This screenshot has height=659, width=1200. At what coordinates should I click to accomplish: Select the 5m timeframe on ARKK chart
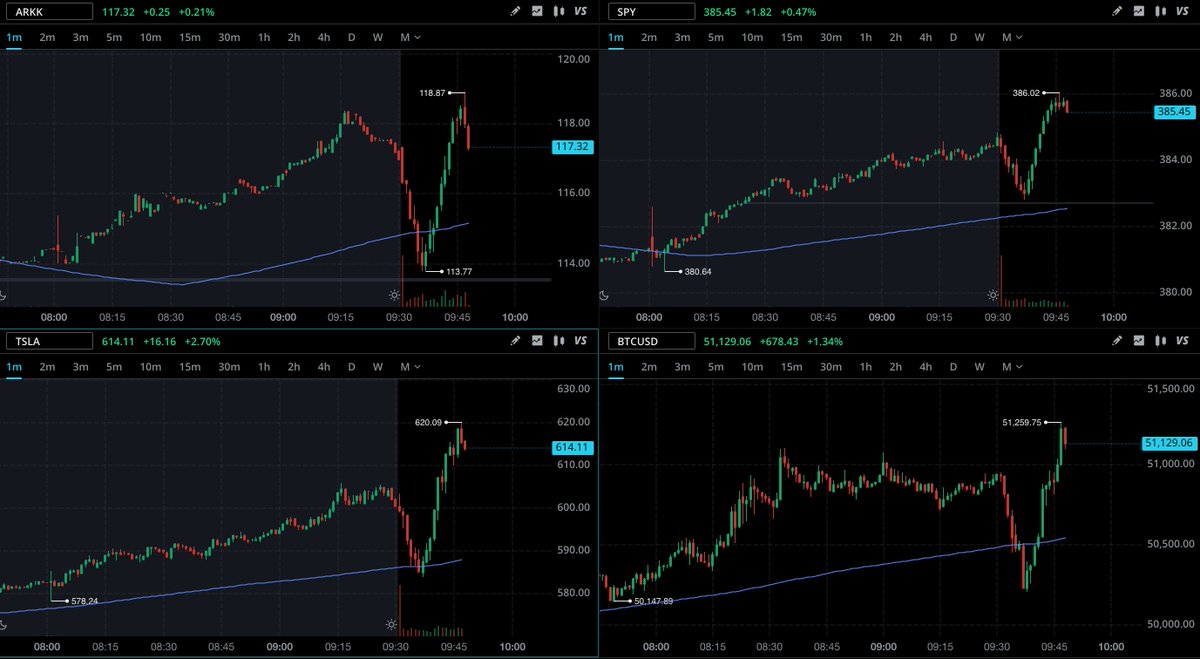[x=115, y=37]
